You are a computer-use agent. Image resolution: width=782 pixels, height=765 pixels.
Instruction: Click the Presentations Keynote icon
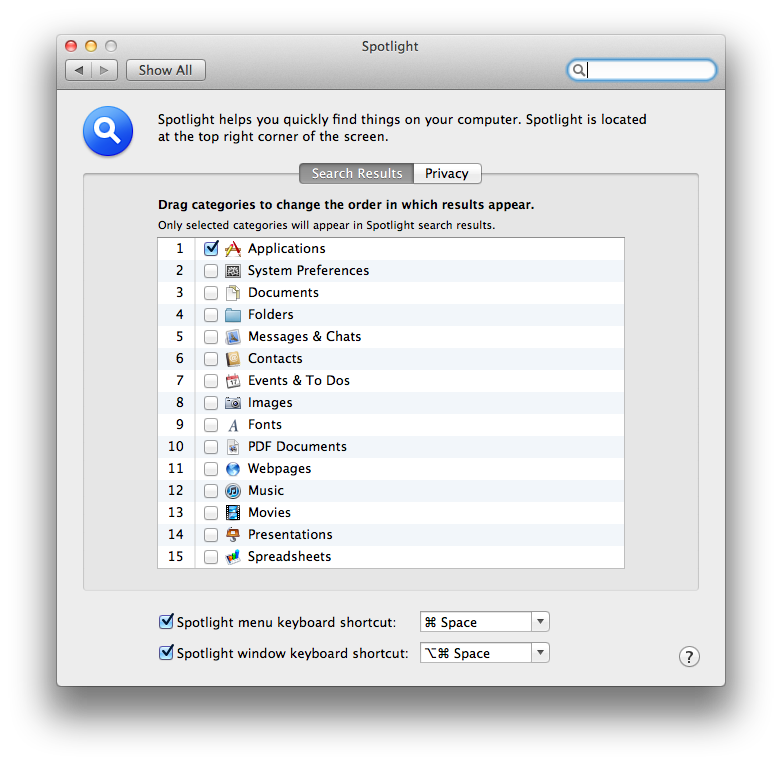[233, 535]
